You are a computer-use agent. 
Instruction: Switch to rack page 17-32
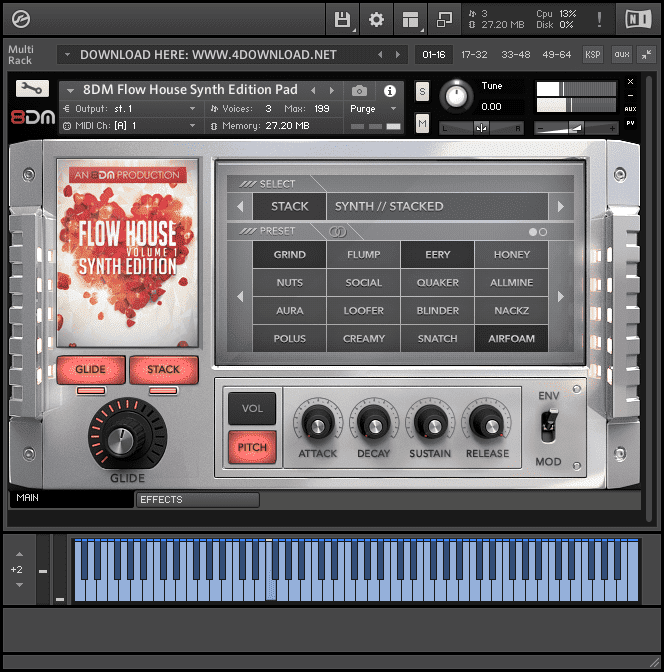tap(474, 54)
